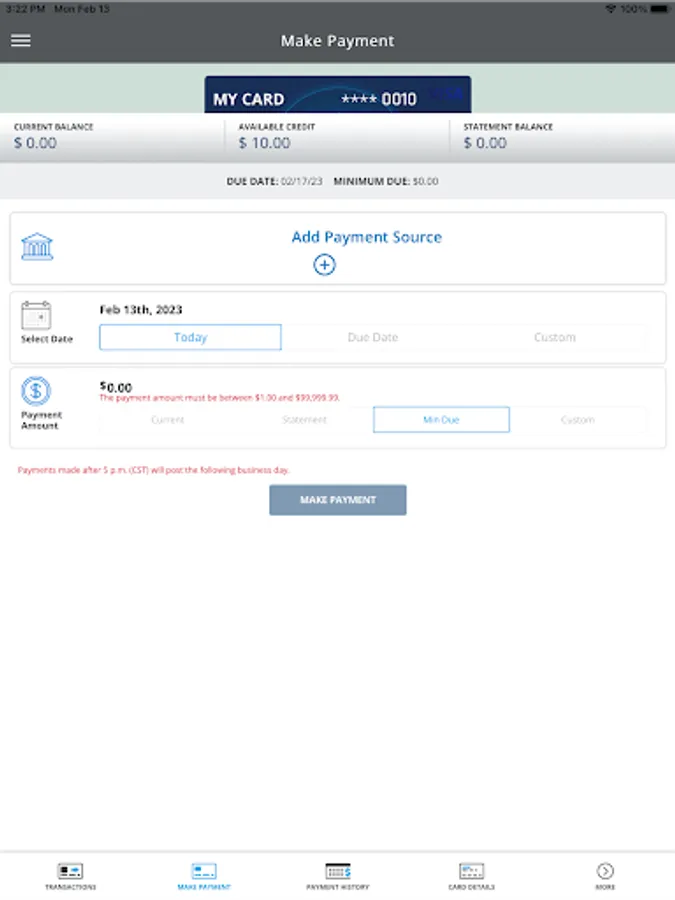Check the Wi-Fi status icon
Screen dimensions: 675x900
point(611,9)
